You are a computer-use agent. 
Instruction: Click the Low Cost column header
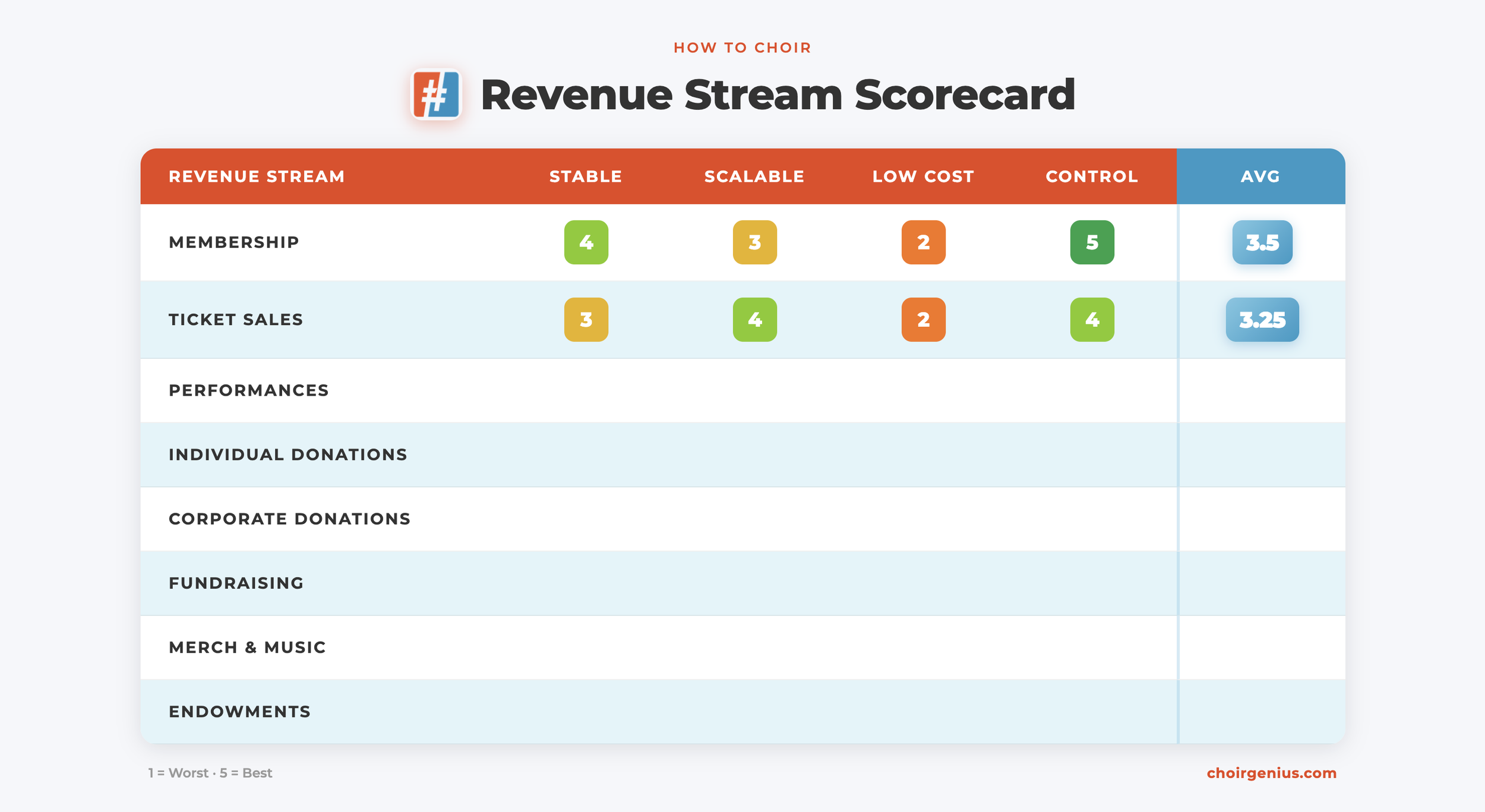click(923, 176)
